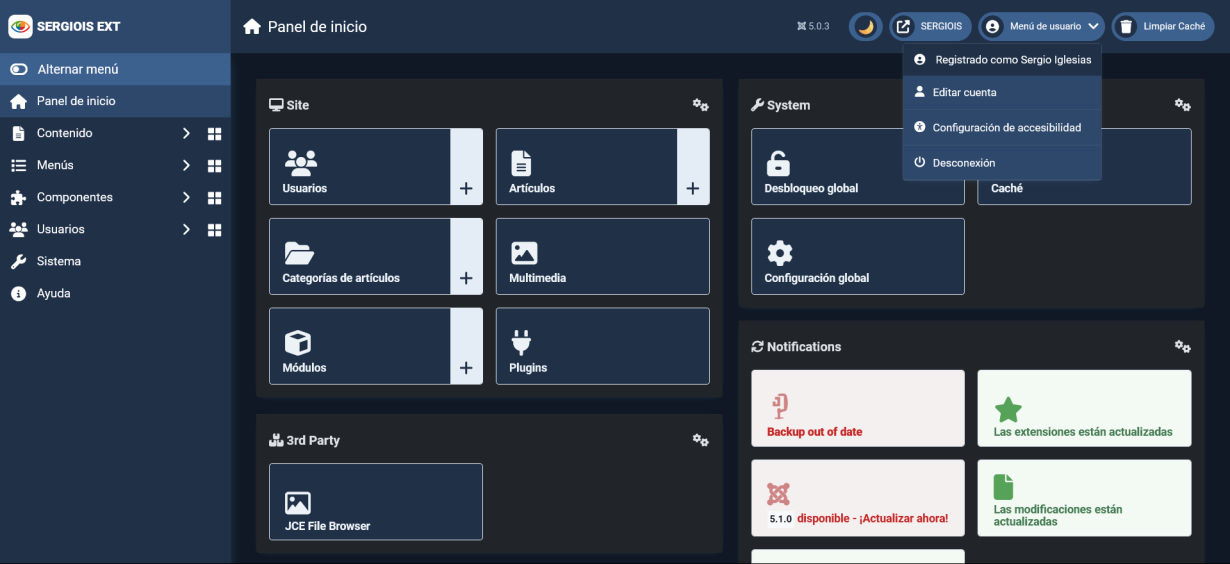The width and height of the screenshot is (1230, 564).
Task: Add new user with Usuarios plus
Action: [x=466, y=167]
